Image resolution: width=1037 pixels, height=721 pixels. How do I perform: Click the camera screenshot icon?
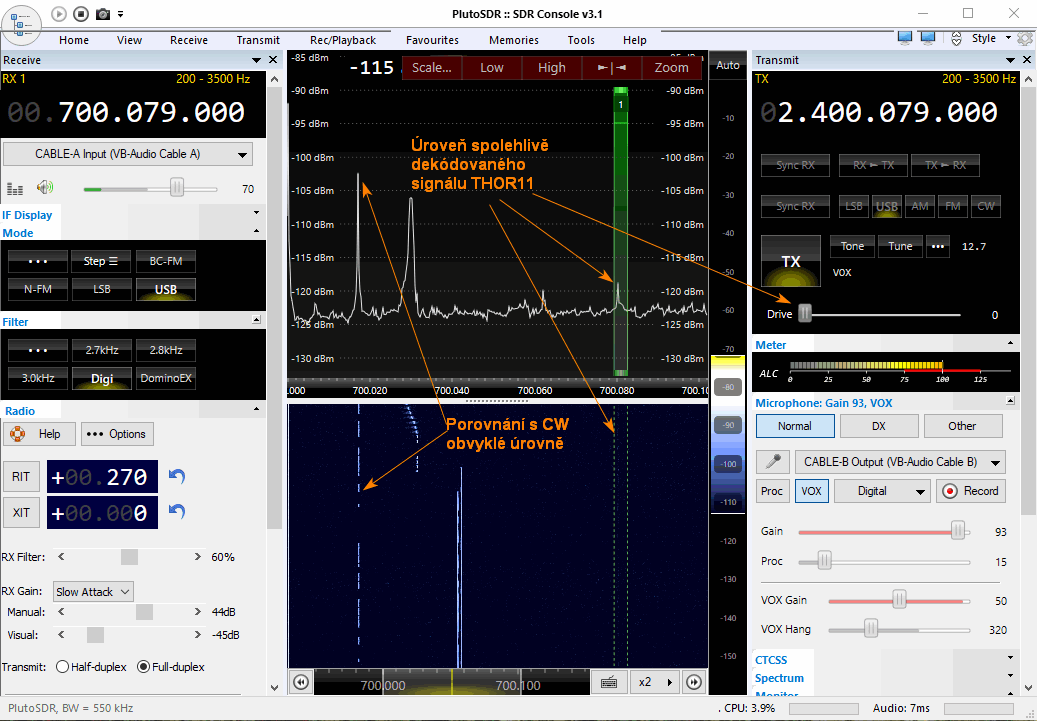point(103,14)
